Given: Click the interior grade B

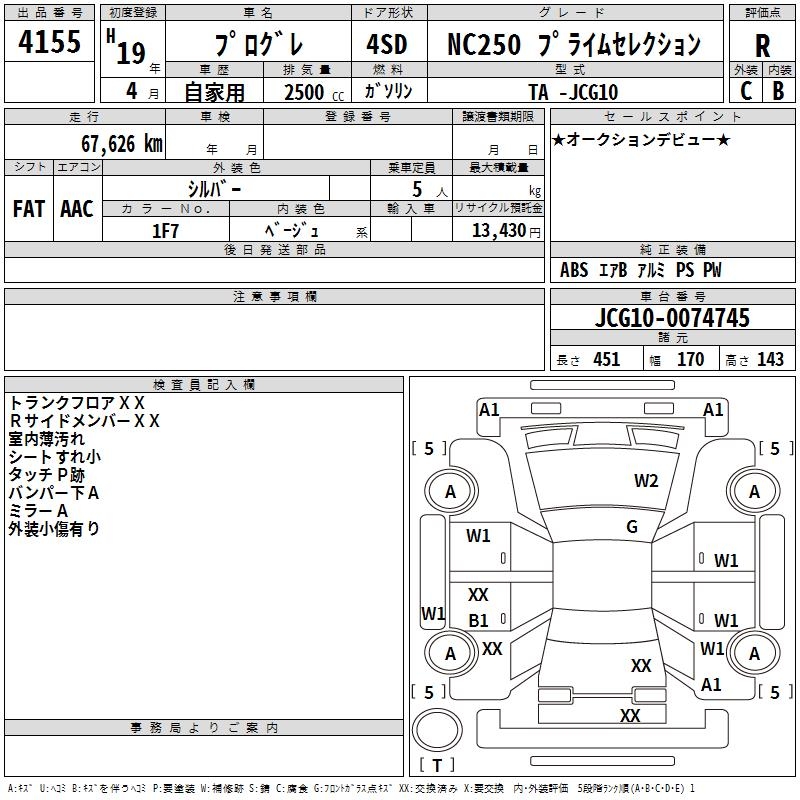Looking at the screenshot, I should (x=778, y=91).
